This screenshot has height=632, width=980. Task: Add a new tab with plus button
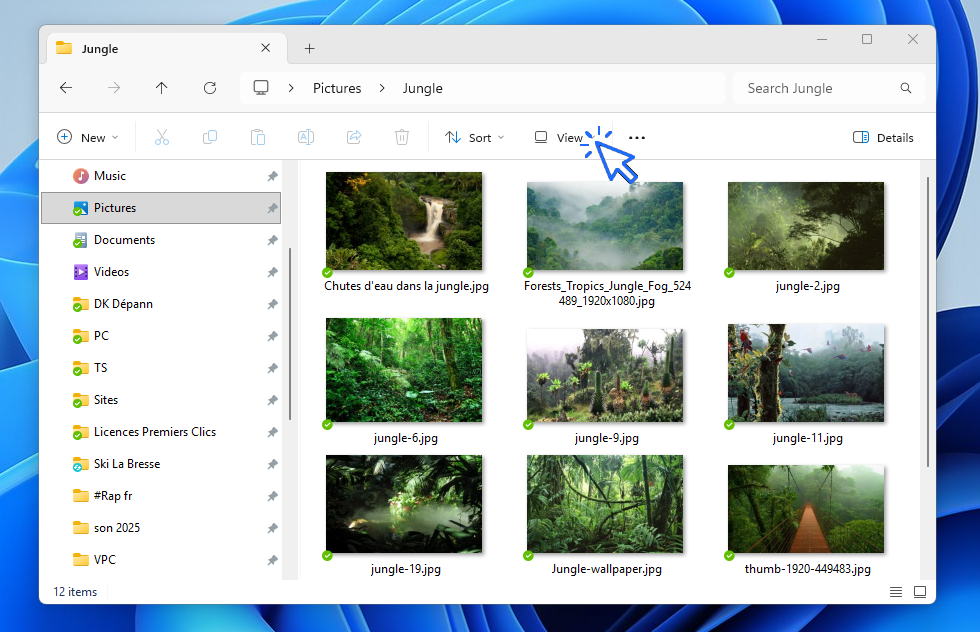[309, 48]
